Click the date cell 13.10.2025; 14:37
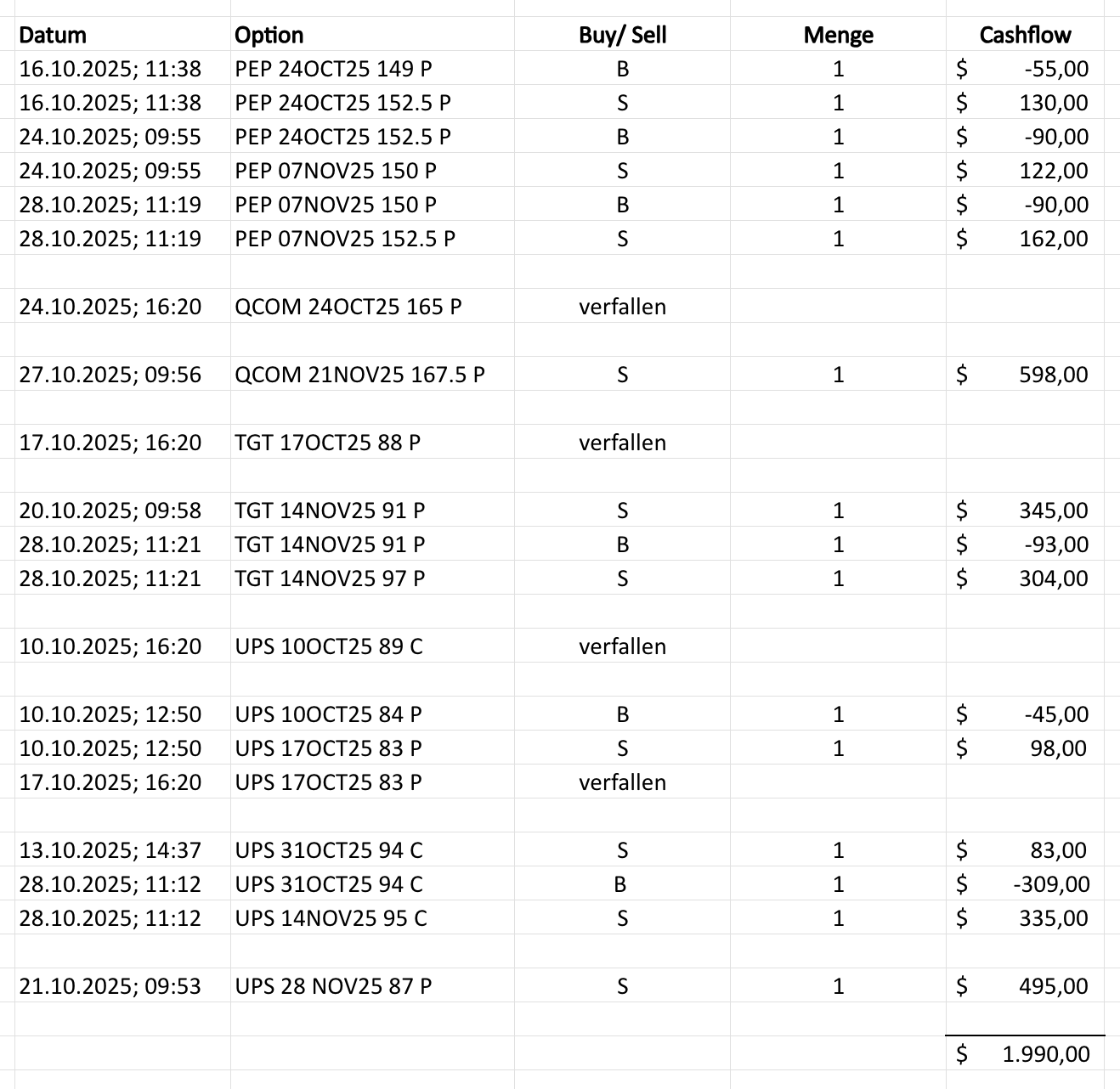The height and width of the screenshot is (1089, 1120). coord(110,850)
